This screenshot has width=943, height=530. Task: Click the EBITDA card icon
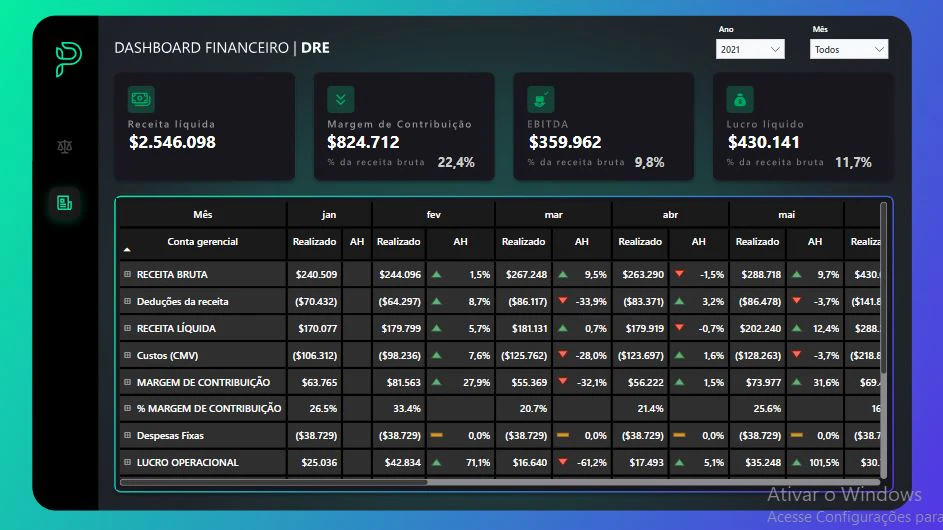click(541, 99)
